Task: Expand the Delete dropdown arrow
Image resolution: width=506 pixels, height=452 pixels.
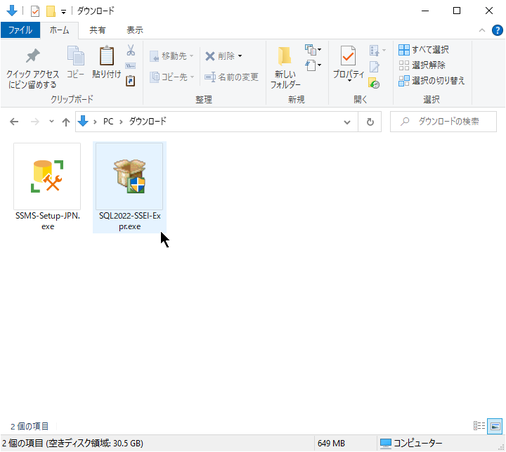Action: pyautogui.click(x=240, y=56)
